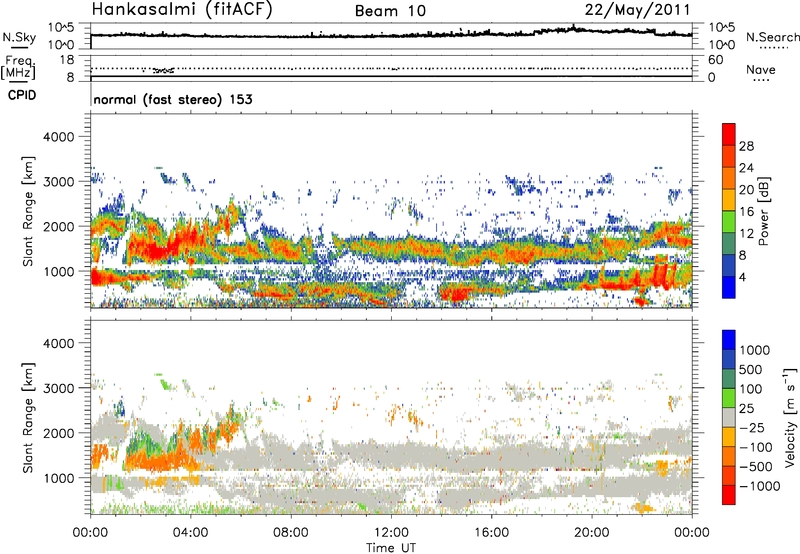Click the 4000 km tick of velocity panel
This screenshot has height=554, width=800.
coord(58,343)
